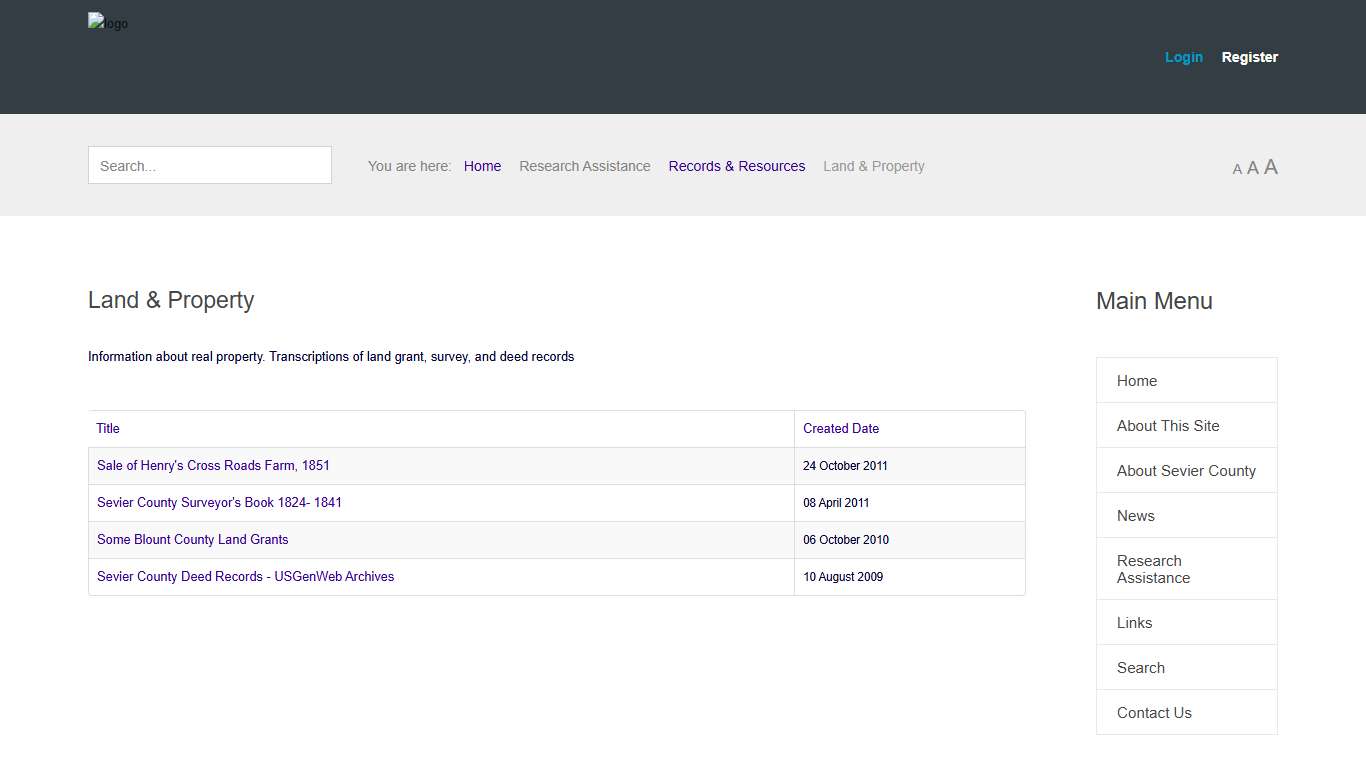1366x768 pixels.
Task: Sort table by Title column
Action: click(x=108, y=428)
